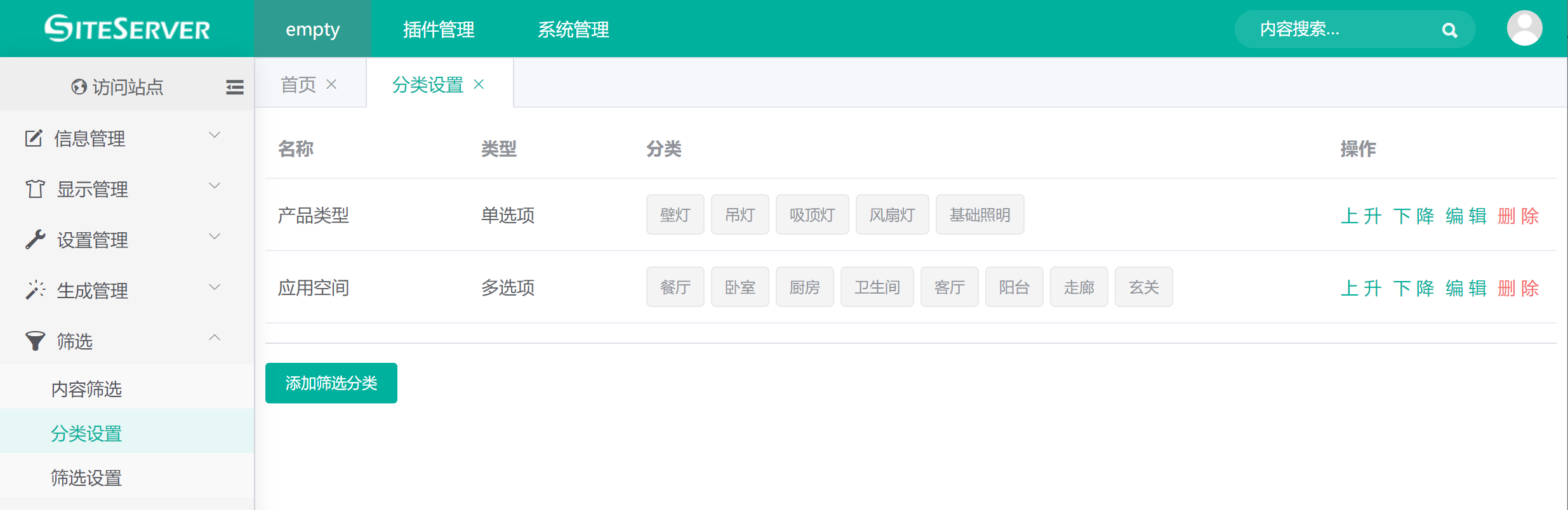Viewport: 1568px width, 510px height.
Task: Click the search magnifier icon
Action: point(1449,30)
